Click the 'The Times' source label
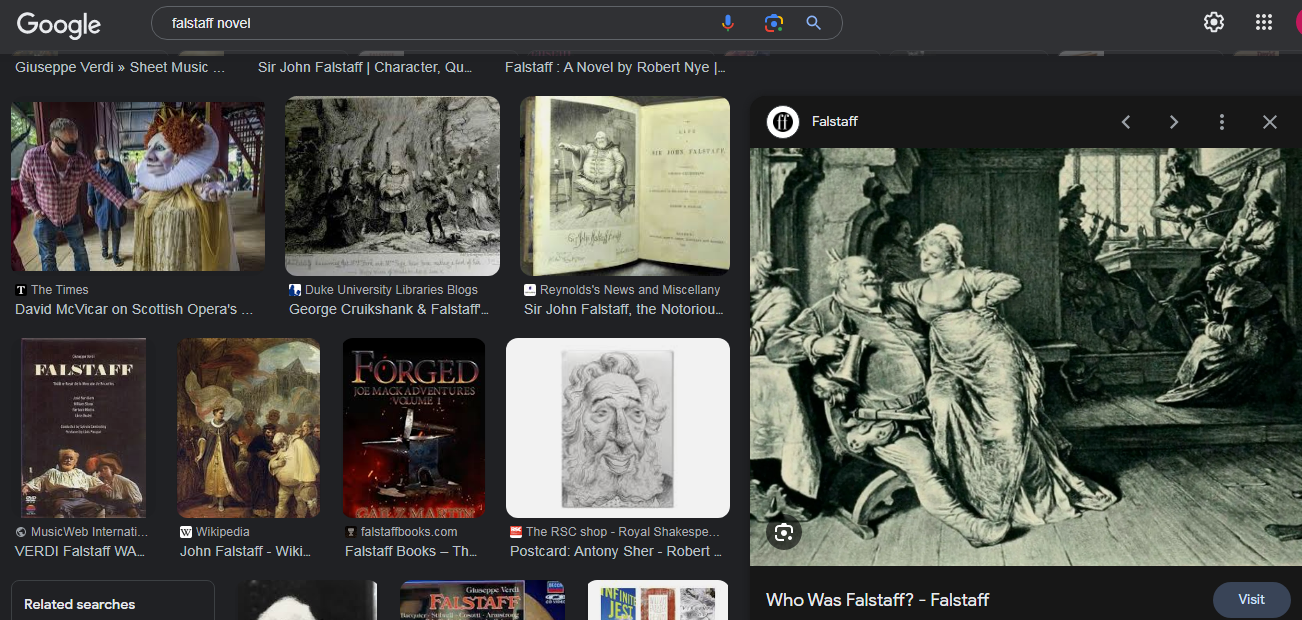This screenshot has height=620, width=1302. point(59,290)
